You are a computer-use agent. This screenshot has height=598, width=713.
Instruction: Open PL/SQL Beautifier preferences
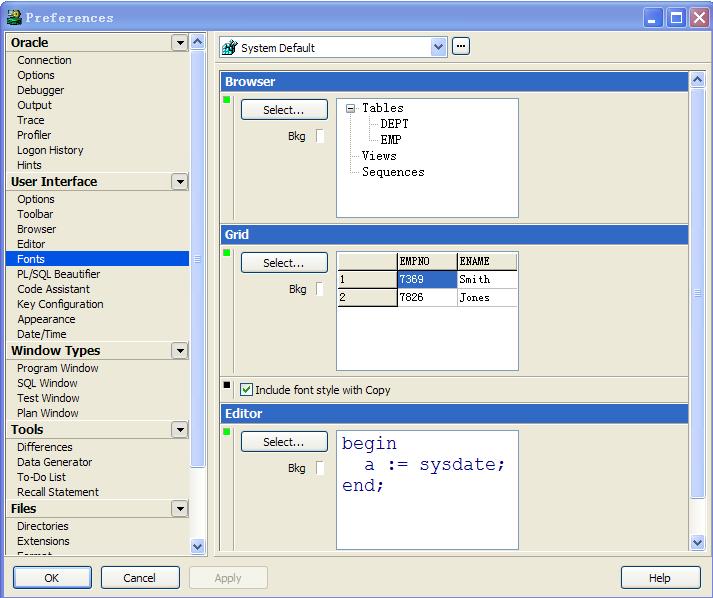pyautogui.click(x=58, y=274)
